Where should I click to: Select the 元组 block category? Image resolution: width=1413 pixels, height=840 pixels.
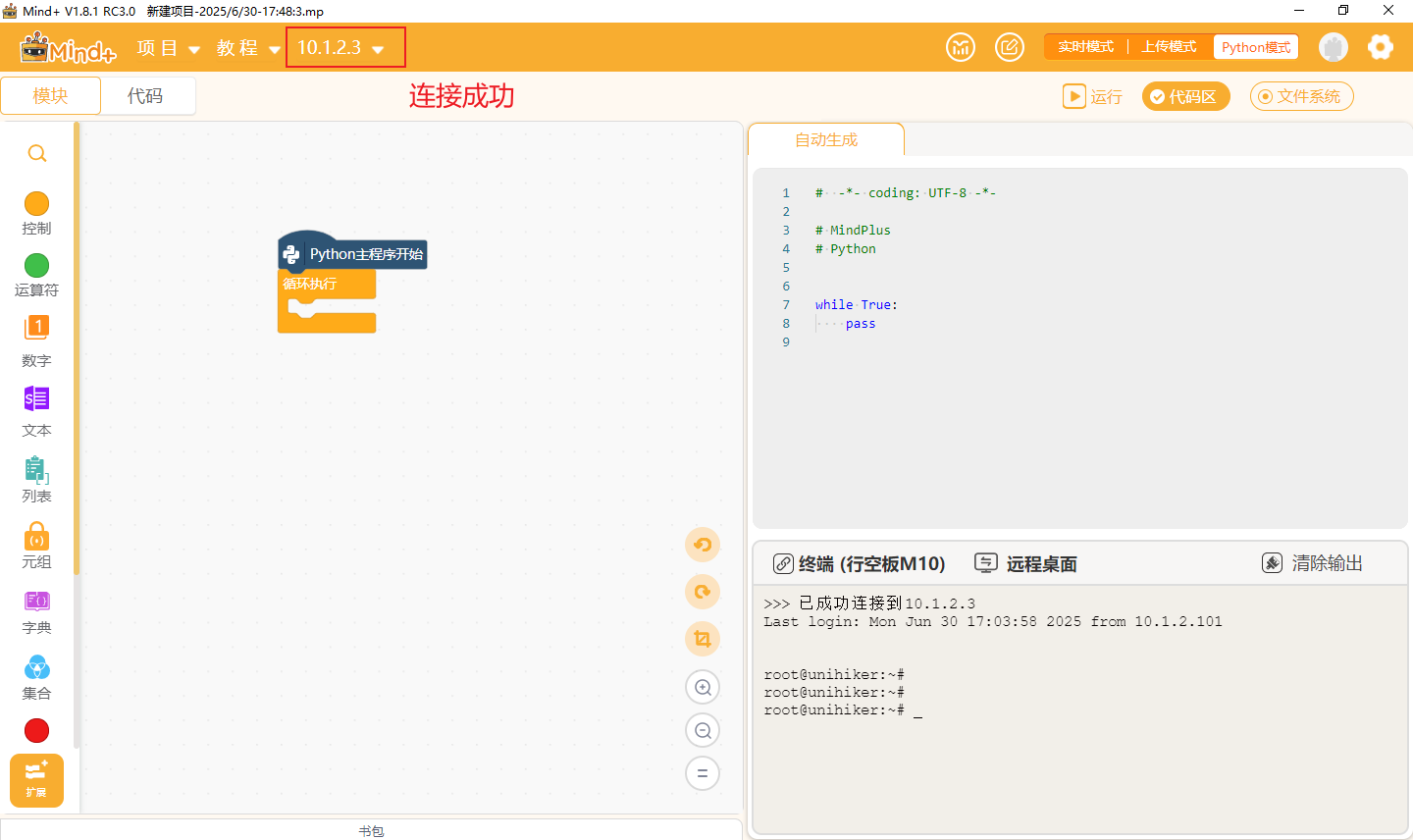click(36, 546)
